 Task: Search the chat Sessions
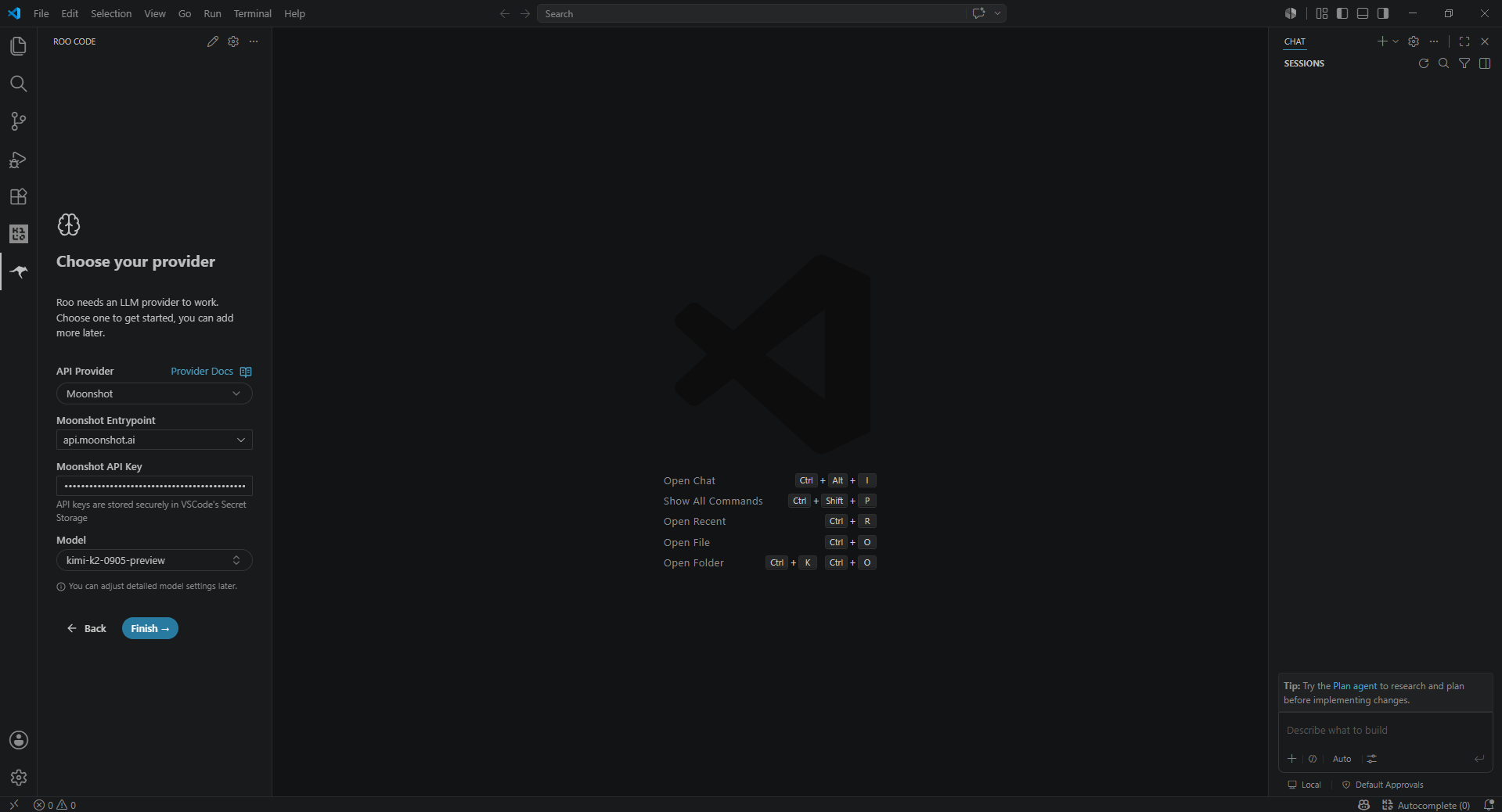(x=1444, y=63)
